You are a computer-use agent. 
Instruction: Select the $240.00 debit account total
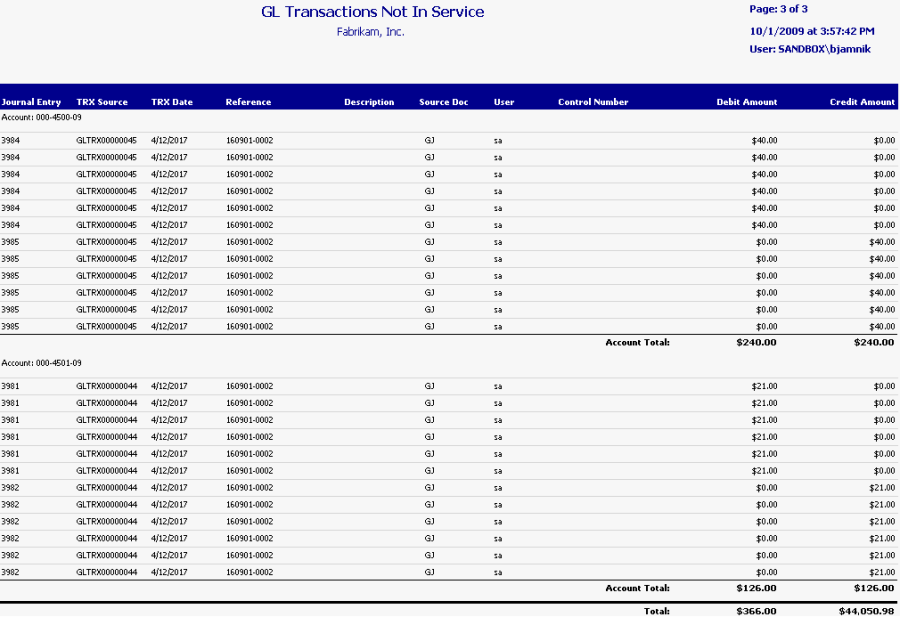756,342
